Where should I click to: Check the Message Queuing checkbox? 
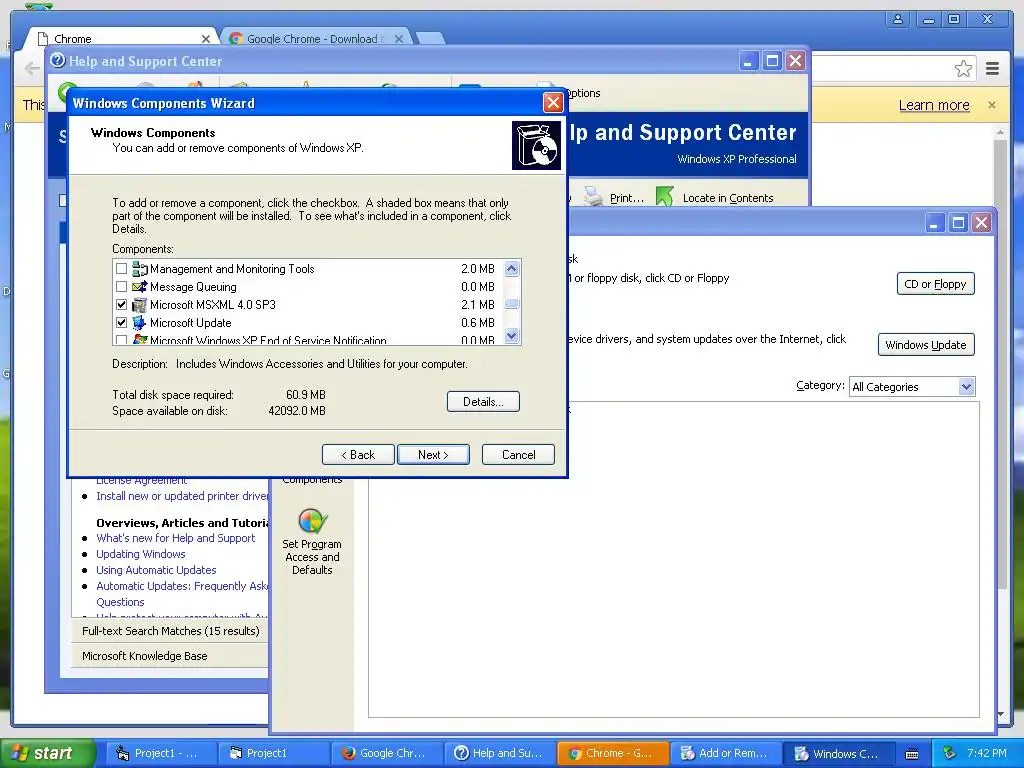121,287
